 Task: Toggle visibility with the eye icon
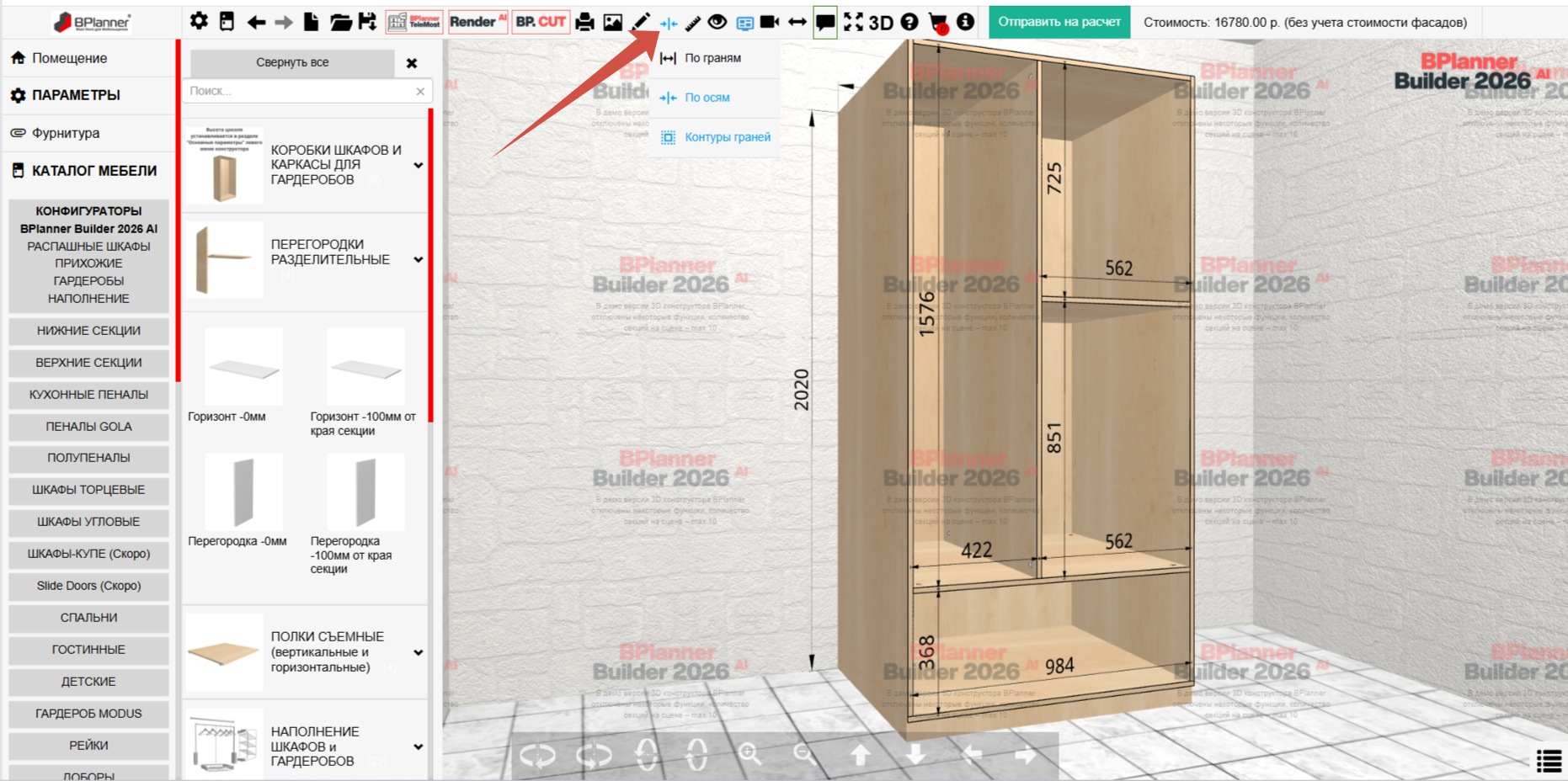click(717, 22)
